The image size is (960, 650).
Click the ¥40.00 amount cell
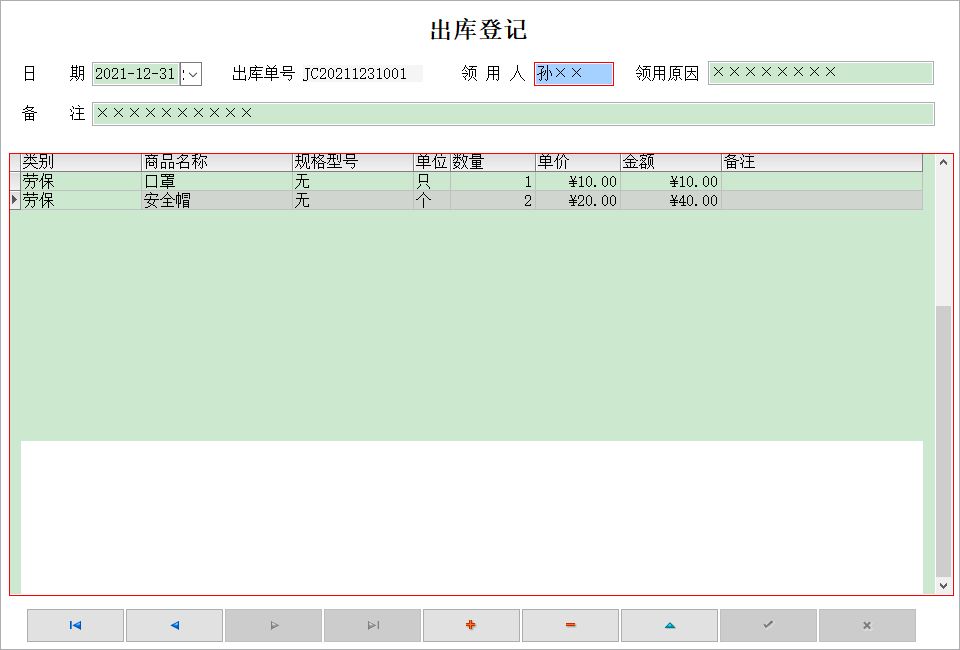coord(671,201)
